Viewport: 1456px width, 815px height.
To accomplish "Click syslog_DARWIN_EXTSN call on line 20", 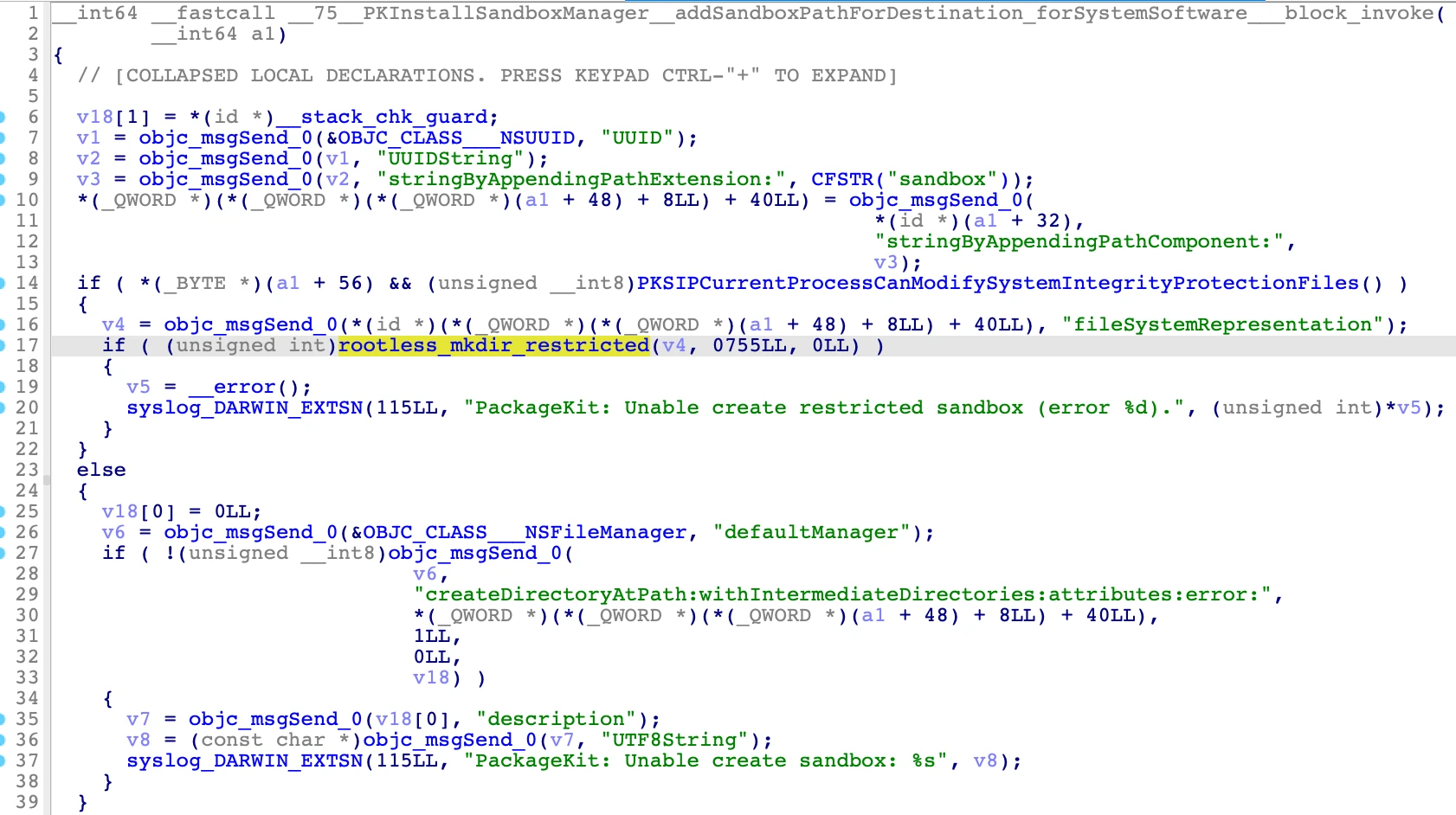I will pos(245,407).
